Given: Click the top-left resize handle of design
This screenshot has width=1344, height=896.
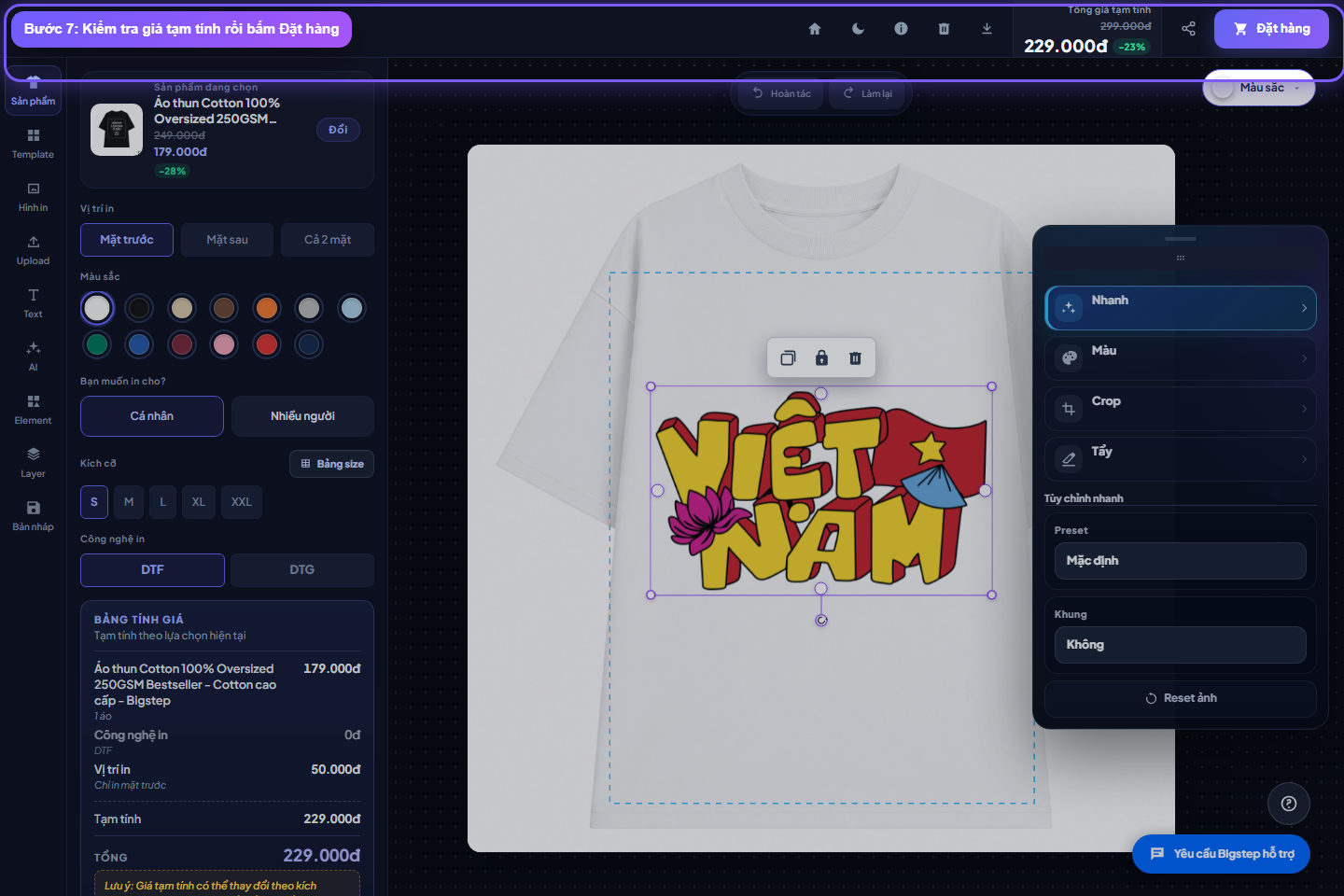Looking at the screenshot, I should [651, 386].
